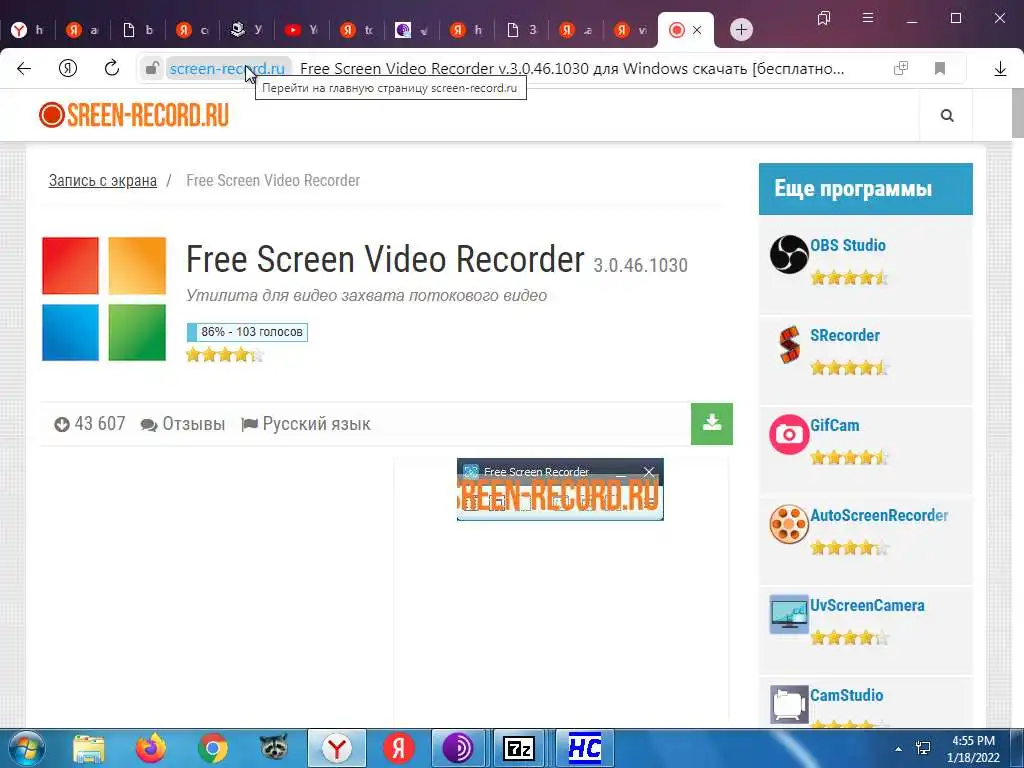Switch to the tab labeled 3

coord(521,29)
